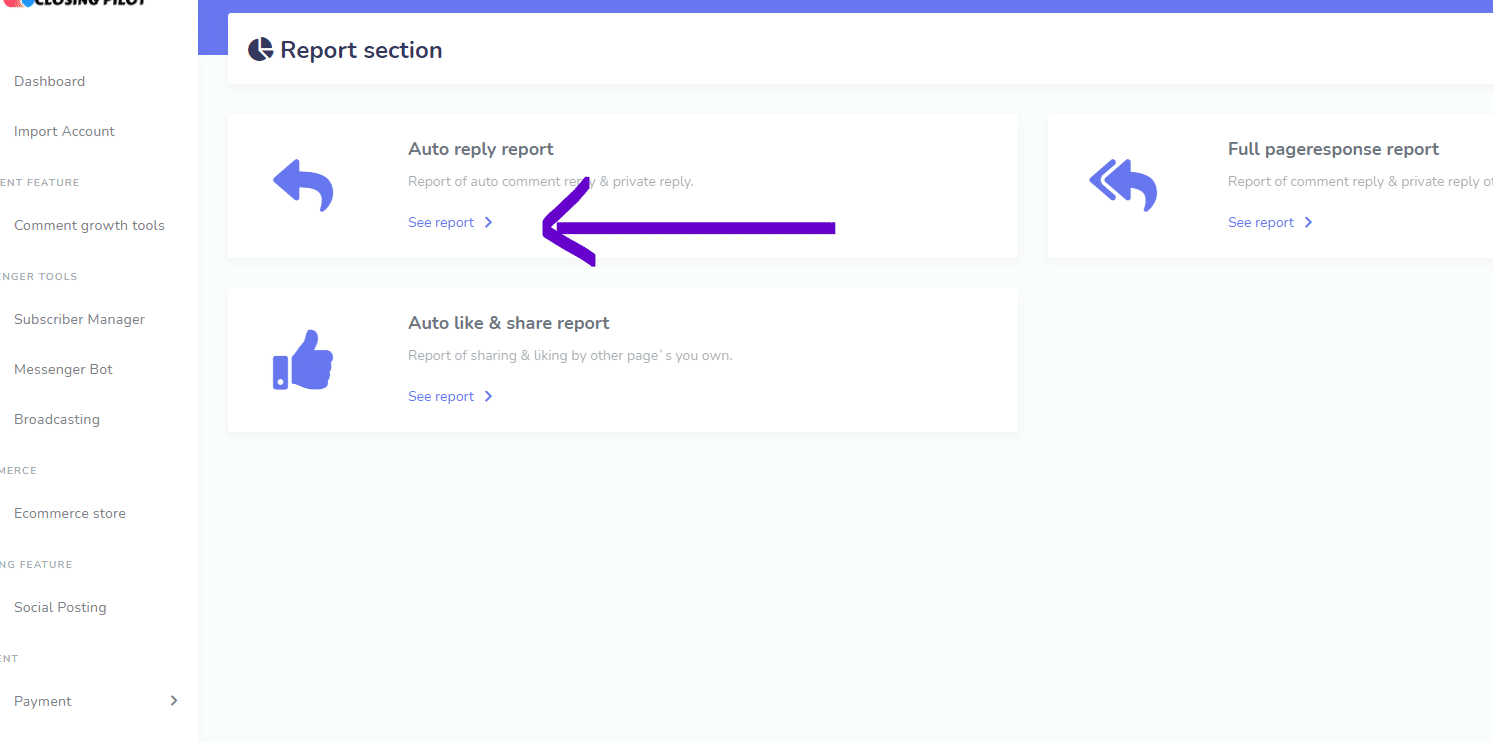Navigate to Broadcasting

pos(57,419)
